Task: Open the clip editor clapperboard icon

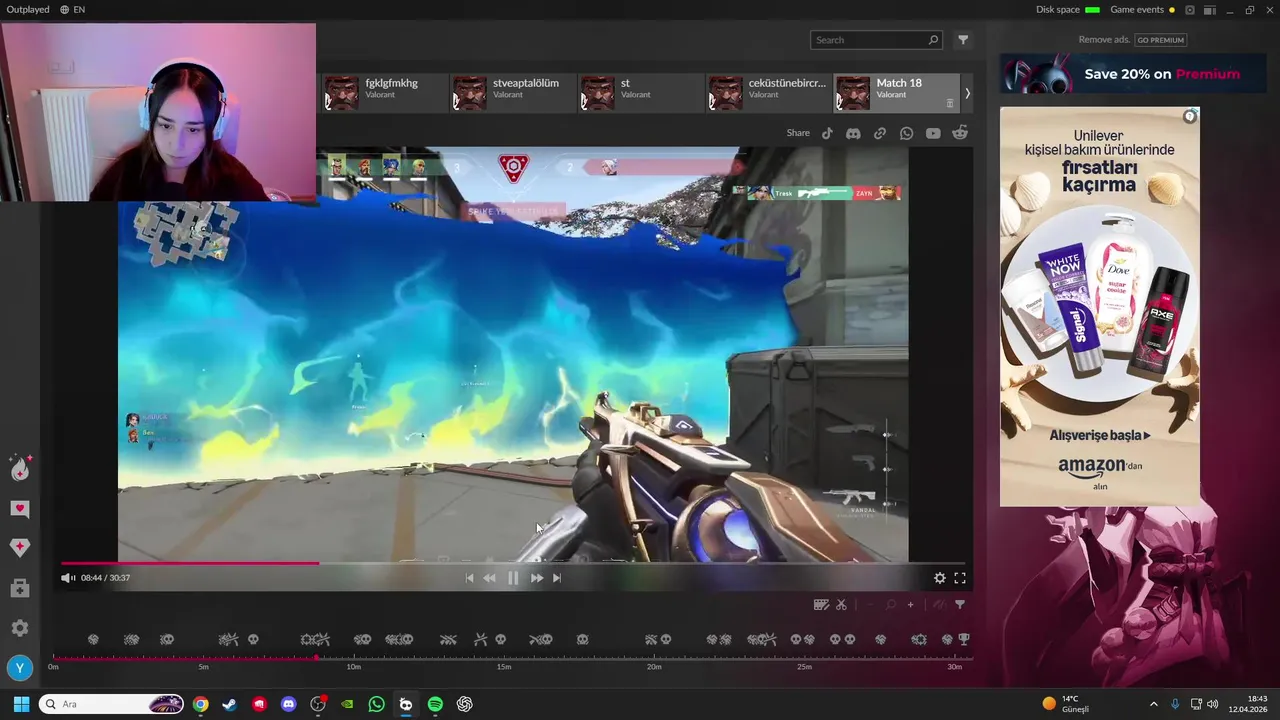Action: click(821, 604)
